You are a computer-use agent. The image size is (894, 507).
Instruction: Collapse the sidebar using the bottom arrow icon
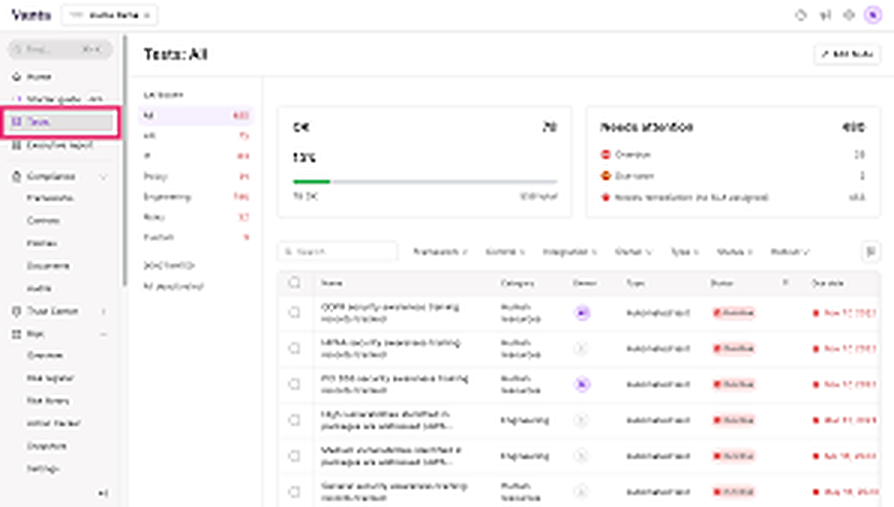click(x=103, y=493)
